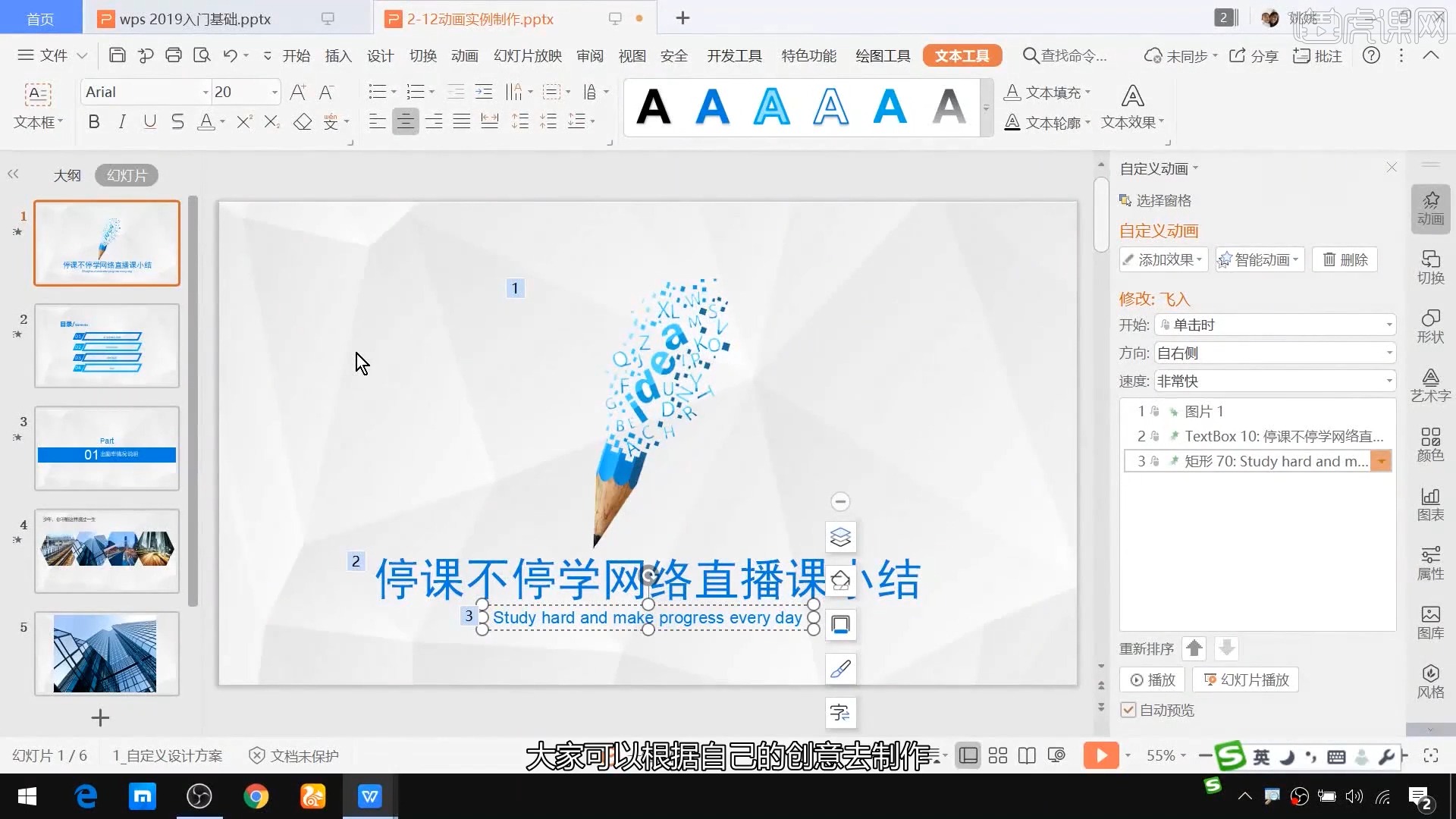The image size is (1456, 819).
Task: Click the Strikethrough text icon
Action: pos(177,121)
